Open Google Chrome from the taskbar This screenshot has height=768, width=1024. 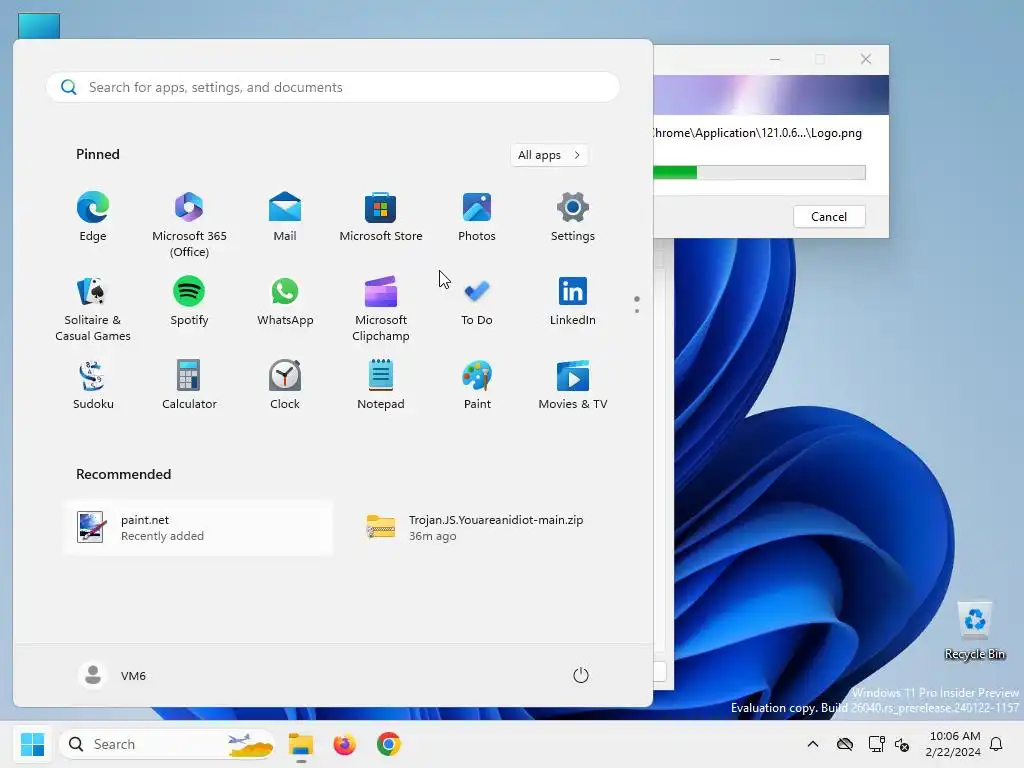(x=389, y=744)
